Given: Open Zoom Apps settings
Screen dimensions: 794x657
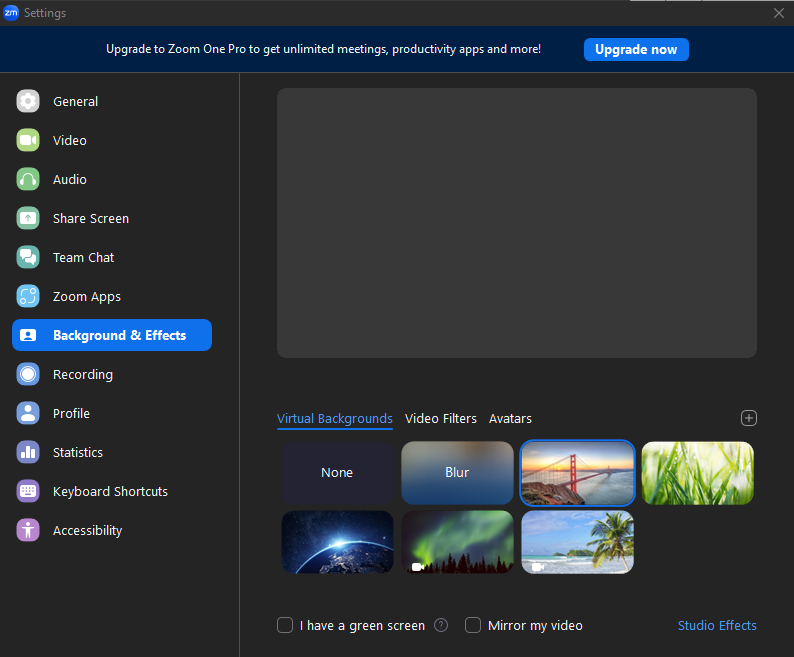Looking at the screenshot, I should [x=112, y=296].
